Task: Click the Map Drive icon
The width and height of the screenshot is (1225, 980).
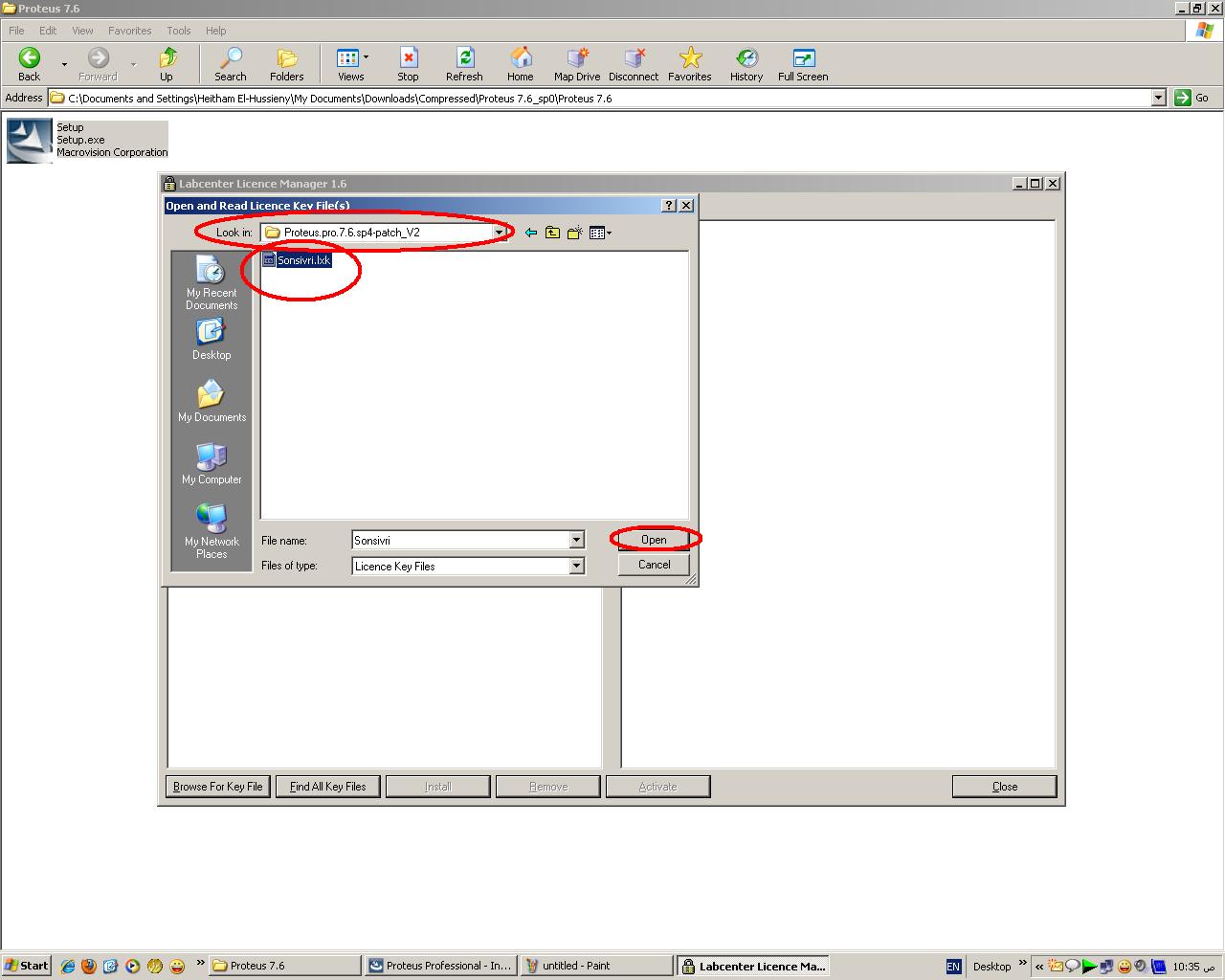Action: pos(577,64)
